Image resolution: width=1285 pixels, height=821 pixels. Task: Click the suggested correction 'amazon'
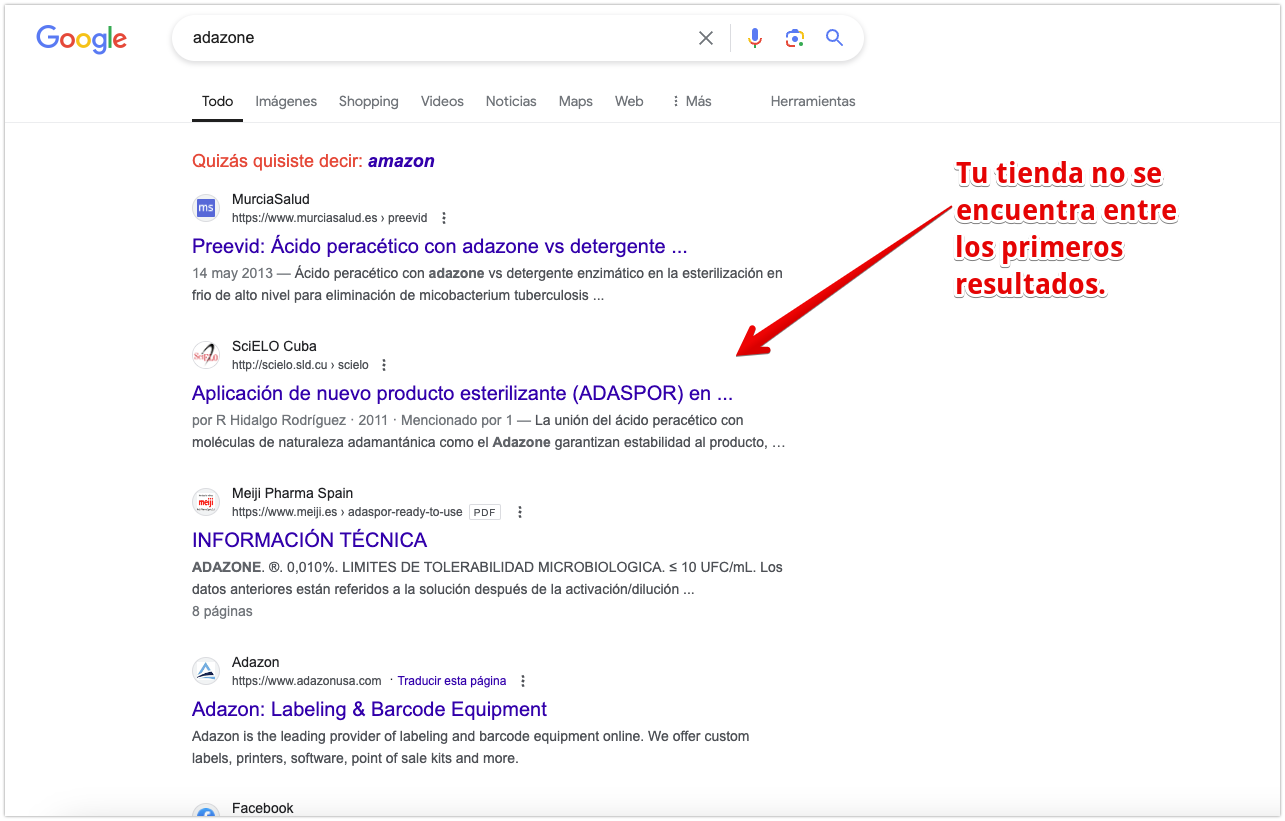[x=401, y=161]
